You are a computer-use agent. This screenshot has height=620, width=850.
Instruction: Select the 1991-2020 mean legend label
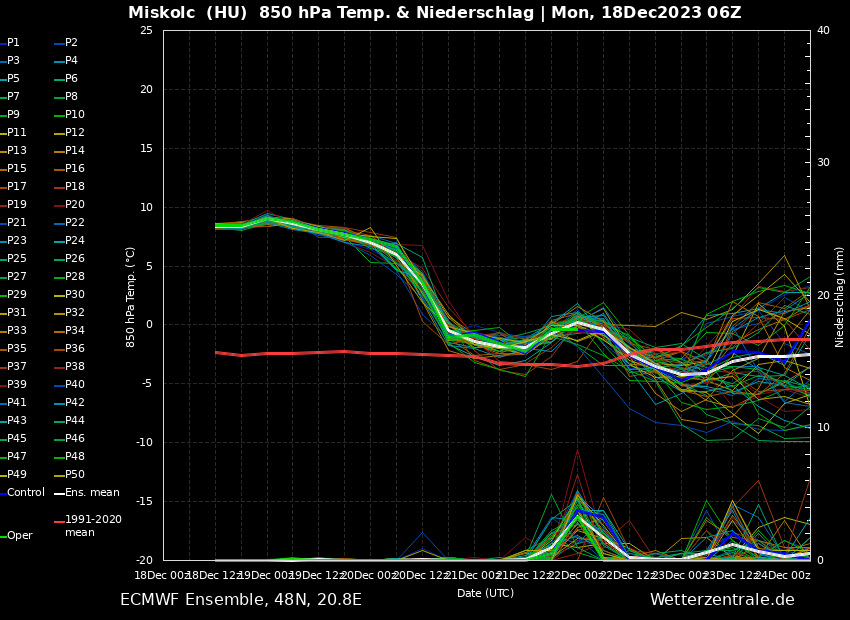[93, 526]
